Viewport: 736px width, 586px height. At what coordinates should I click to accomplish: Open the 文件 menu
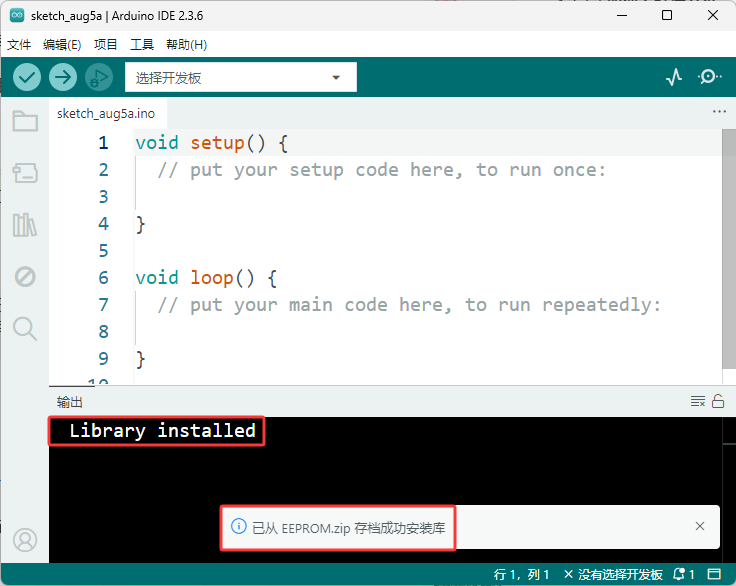(x=19, y=45)
